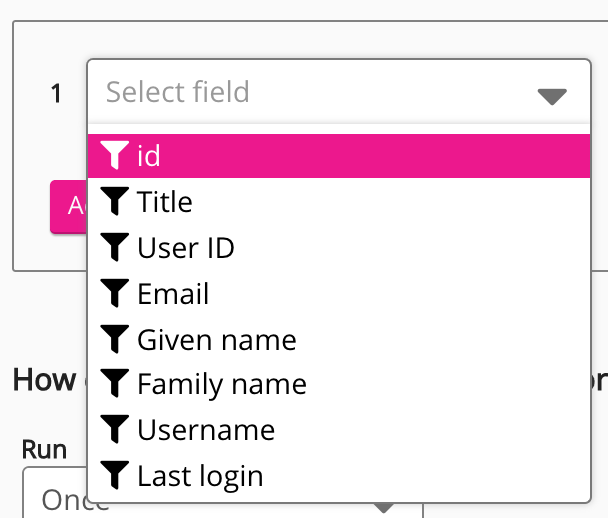Screen dimensions: 608x518
Task: Click the filter icon beside Given name
Action: click(116, 339)
